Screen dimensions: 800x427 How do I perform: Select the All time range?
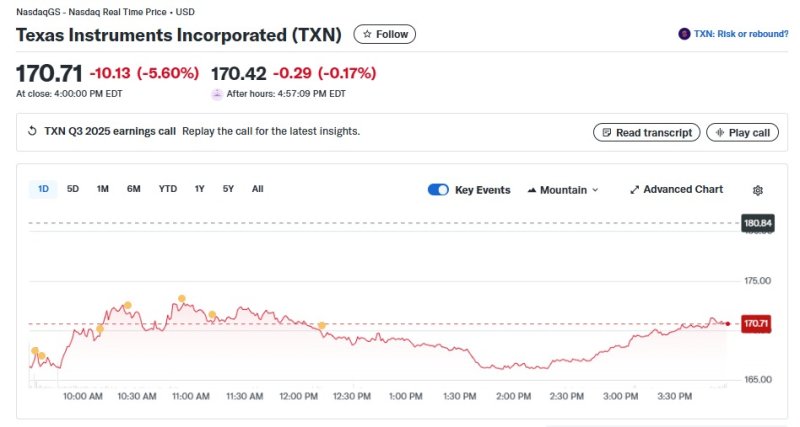coord(258,189)
